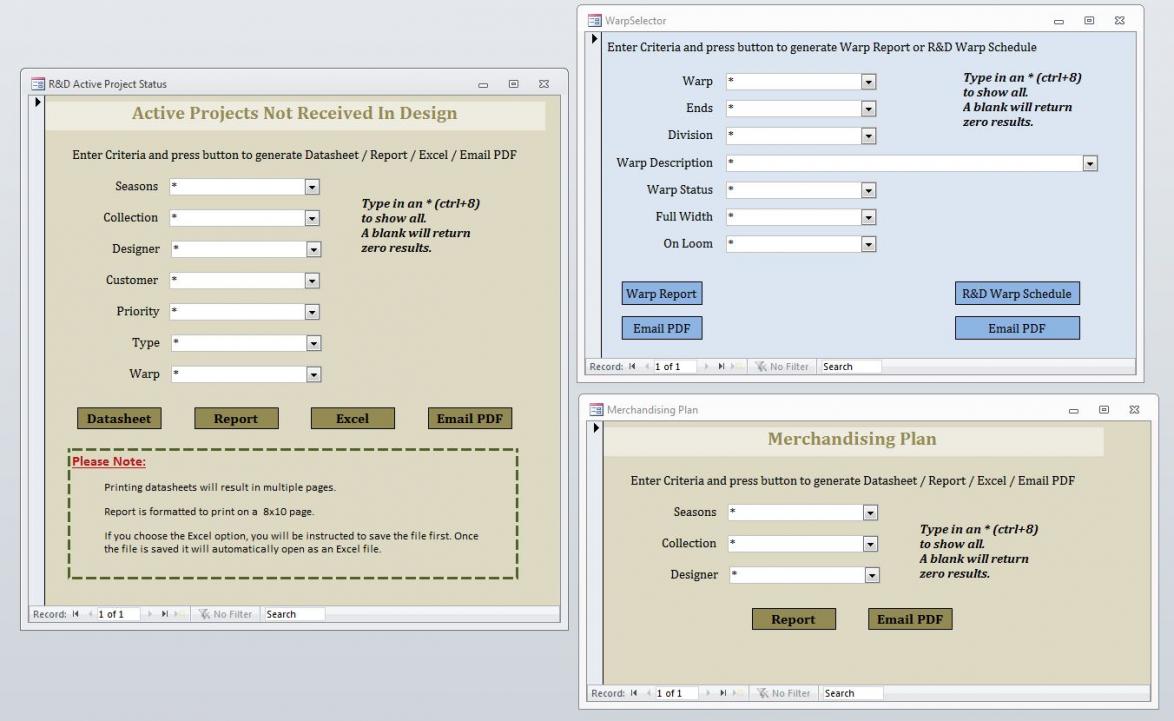
Task: Click the first record icon in WarpSelector
Action: coord(632,367)
